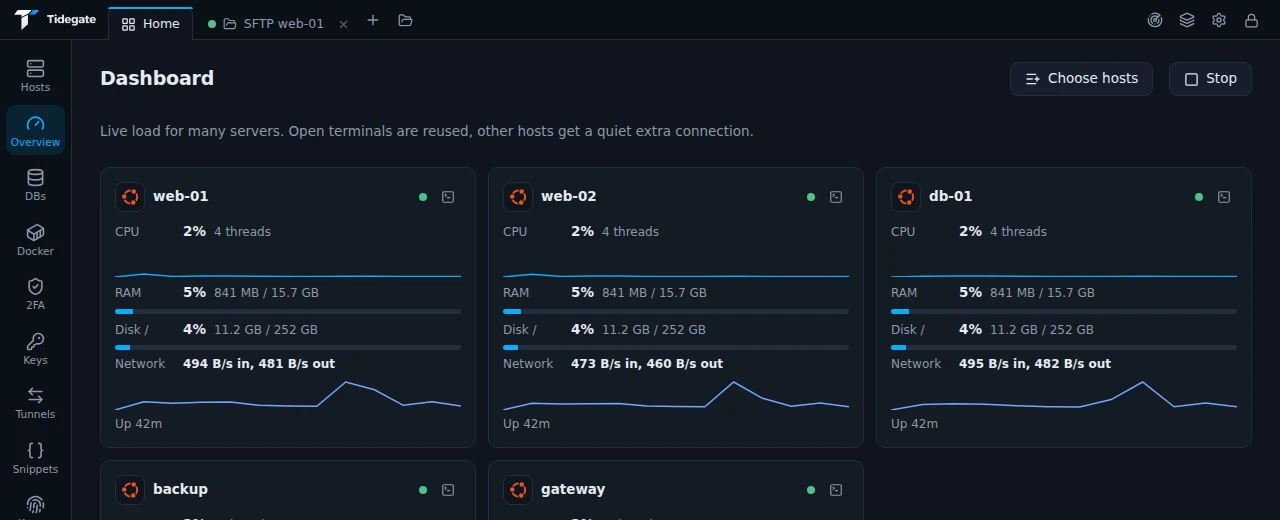Image resolution: width=1280 pixels, height=520 pixels.
Task: Click the Choose hosts button
Action: pos(1081,79)
